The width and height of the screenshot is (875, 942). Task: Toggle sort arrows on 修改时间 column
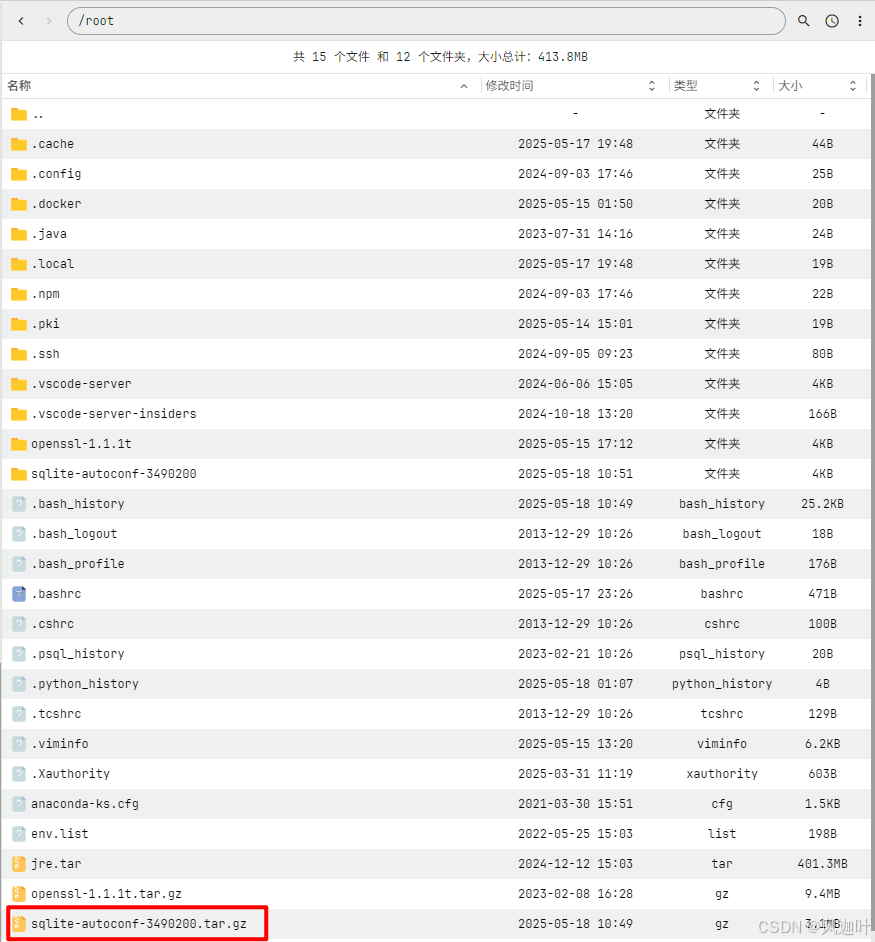pyautogui.click(x=651, y=85)
